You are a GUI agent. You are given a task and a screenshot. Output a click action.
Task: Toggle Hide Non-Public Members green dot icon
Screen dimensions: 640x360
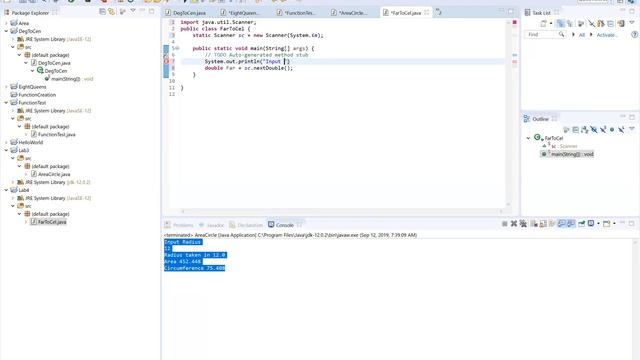coord(612,130)
